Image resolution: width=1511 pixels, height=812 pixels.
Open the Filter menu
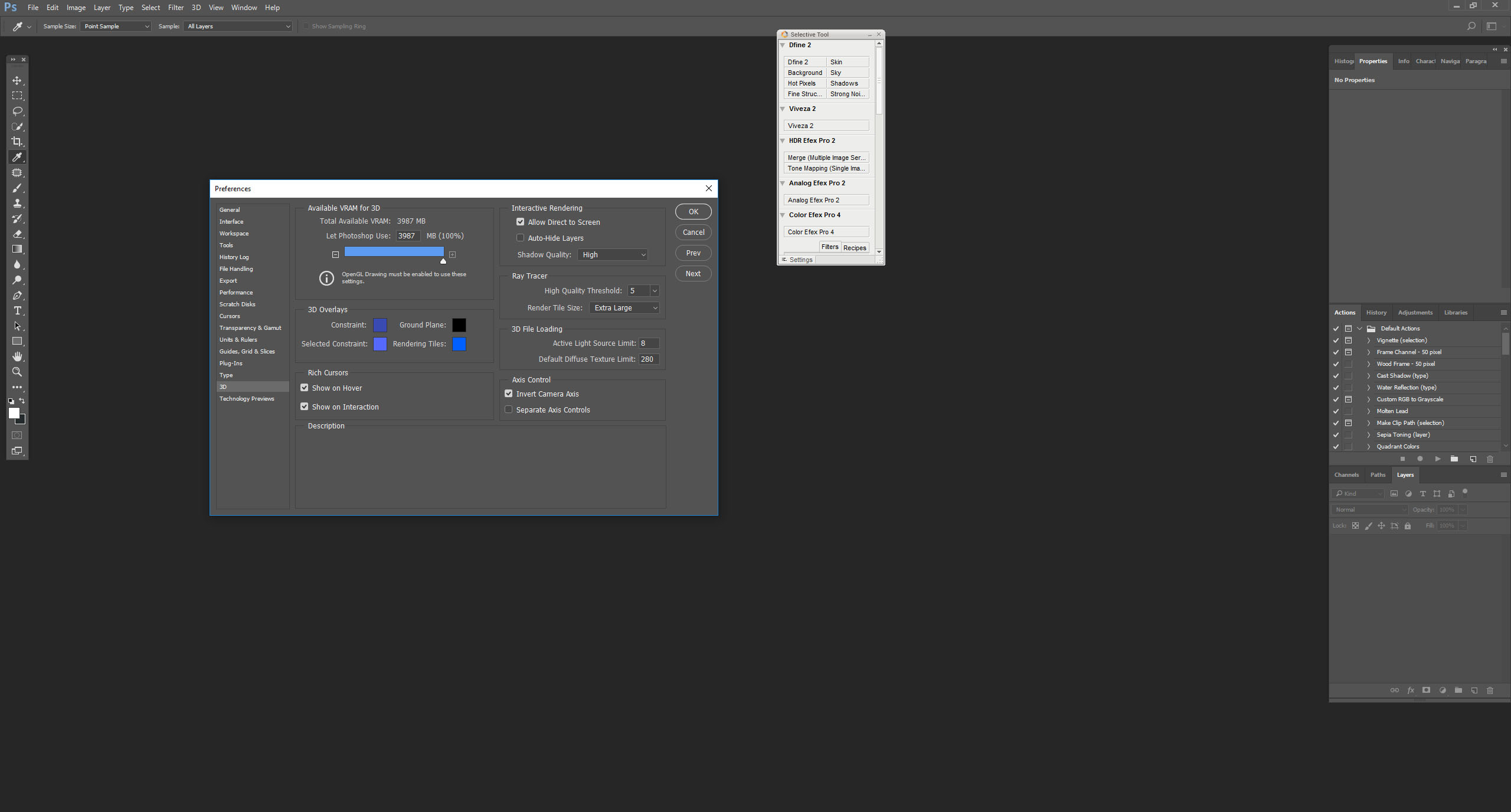point(175,7)
